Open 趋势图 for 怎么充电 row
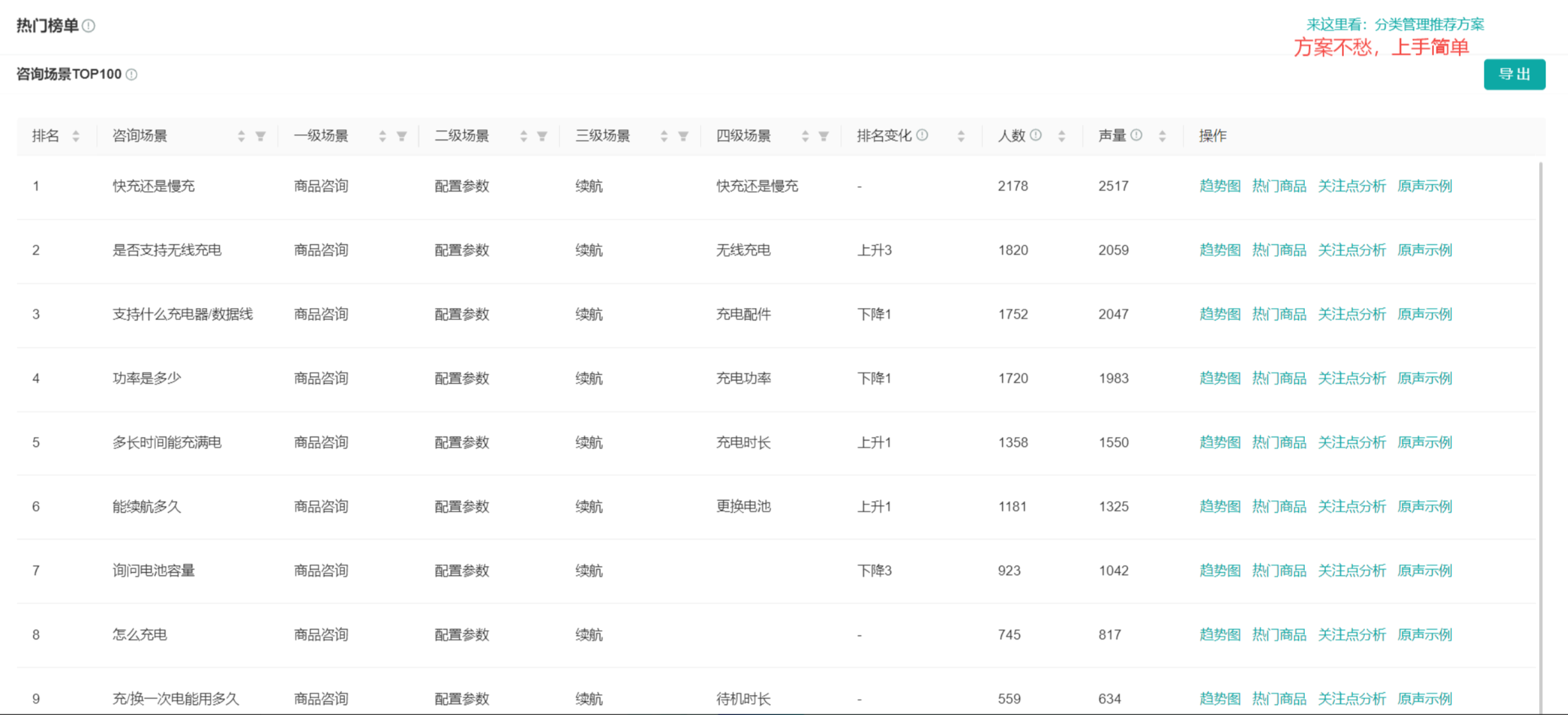The image size is (1568, 715). (1220, 634)
